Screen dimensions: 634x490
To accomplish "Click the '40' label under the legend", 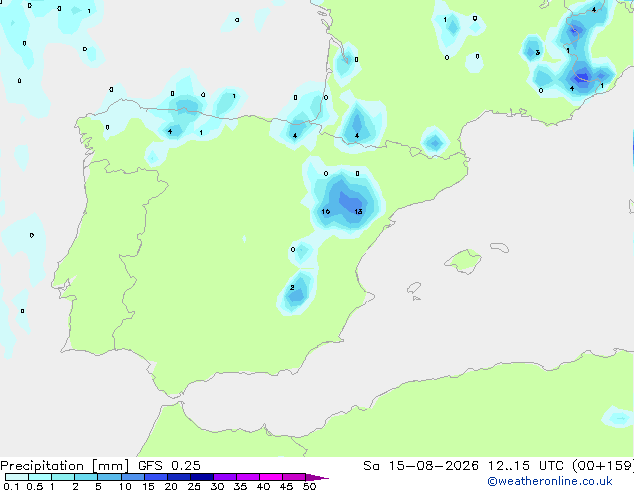I will (x=263, y=486).
